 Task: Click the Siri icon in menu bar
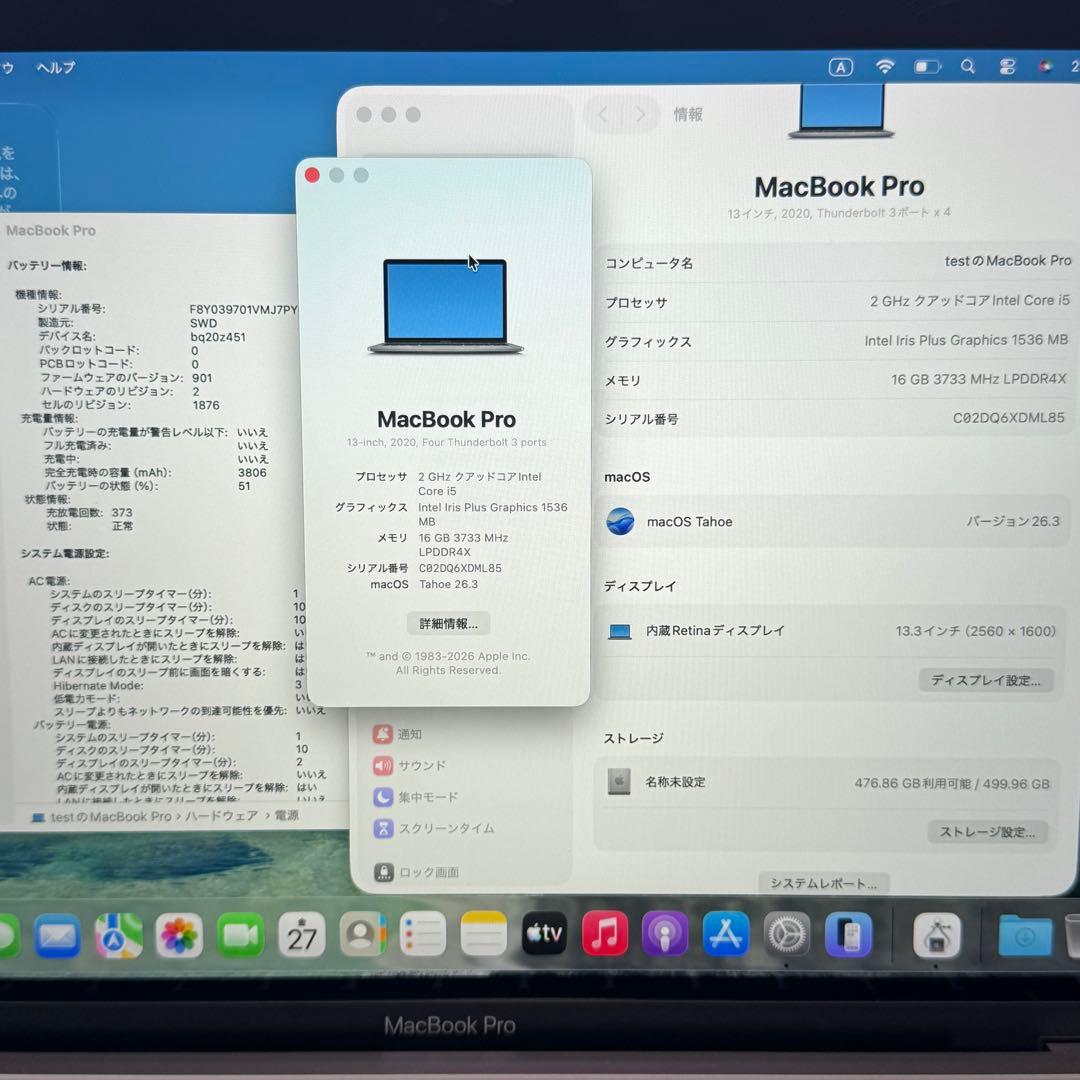click(1046, 67)
